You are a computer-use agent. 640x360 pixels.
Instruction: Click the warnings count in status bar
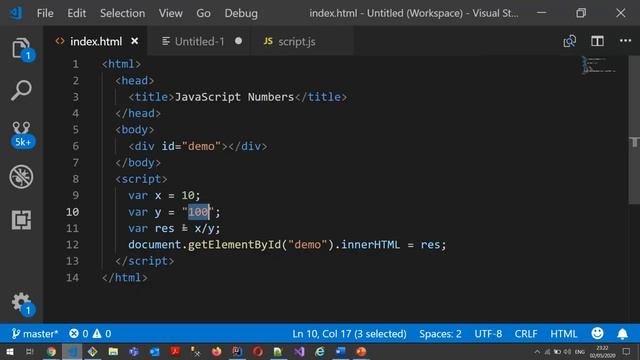coord(102,334)
